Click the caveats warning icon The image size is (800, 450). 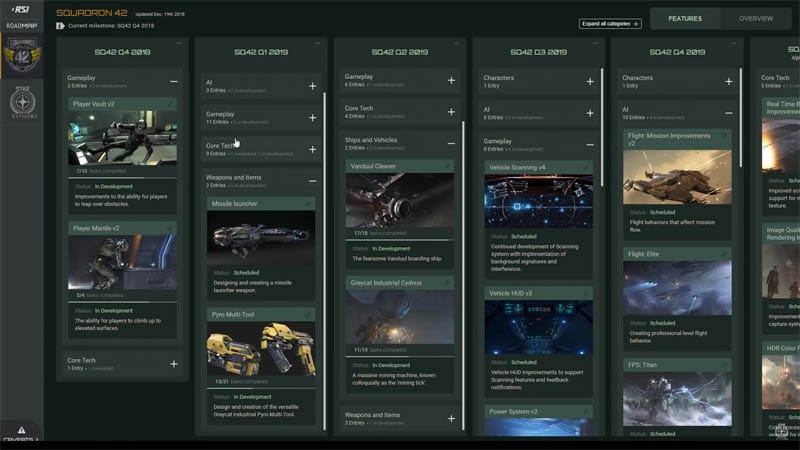tap(21, 430)
